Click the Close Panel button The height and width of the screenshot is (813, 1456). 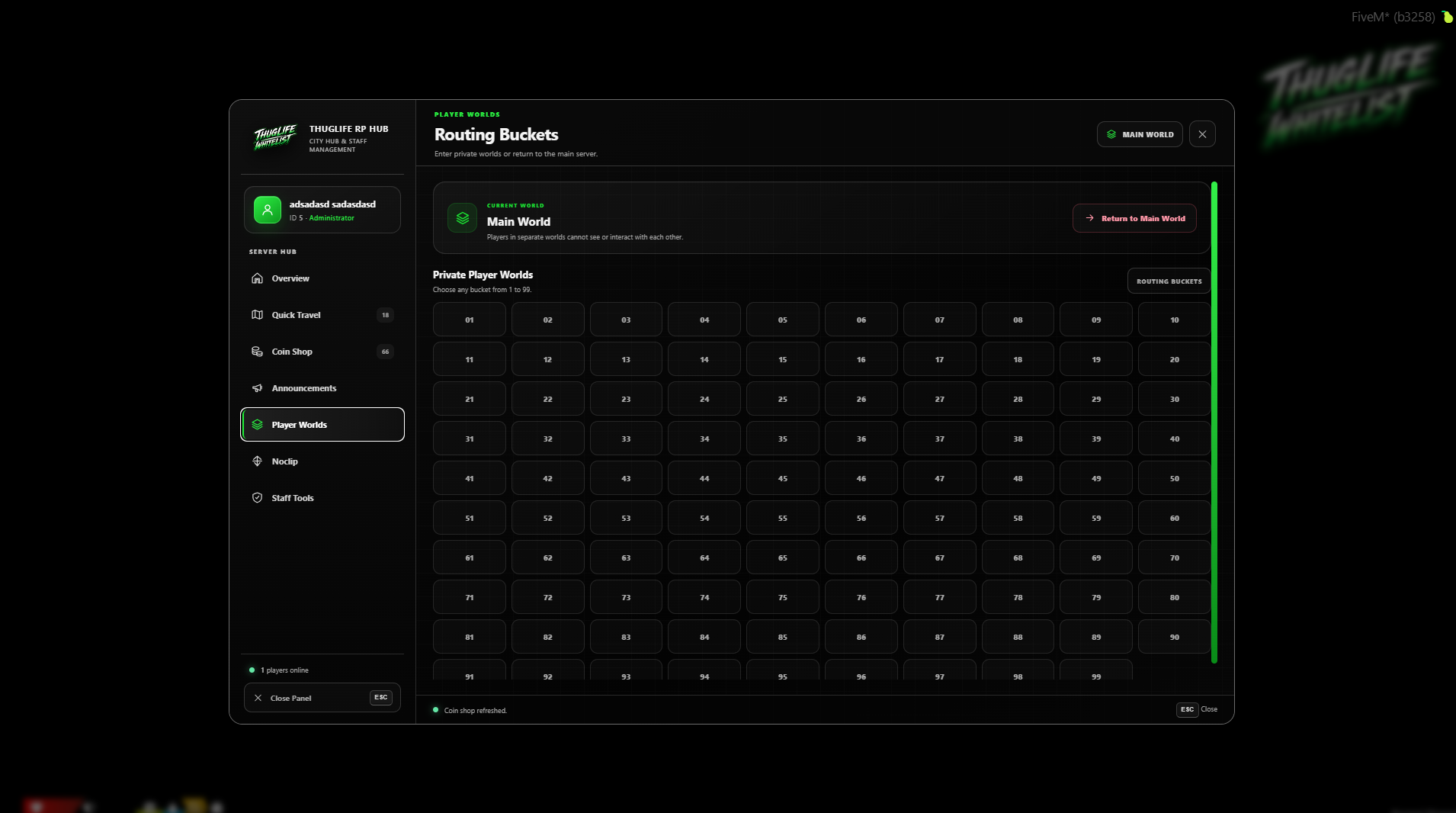pos(322,698)
